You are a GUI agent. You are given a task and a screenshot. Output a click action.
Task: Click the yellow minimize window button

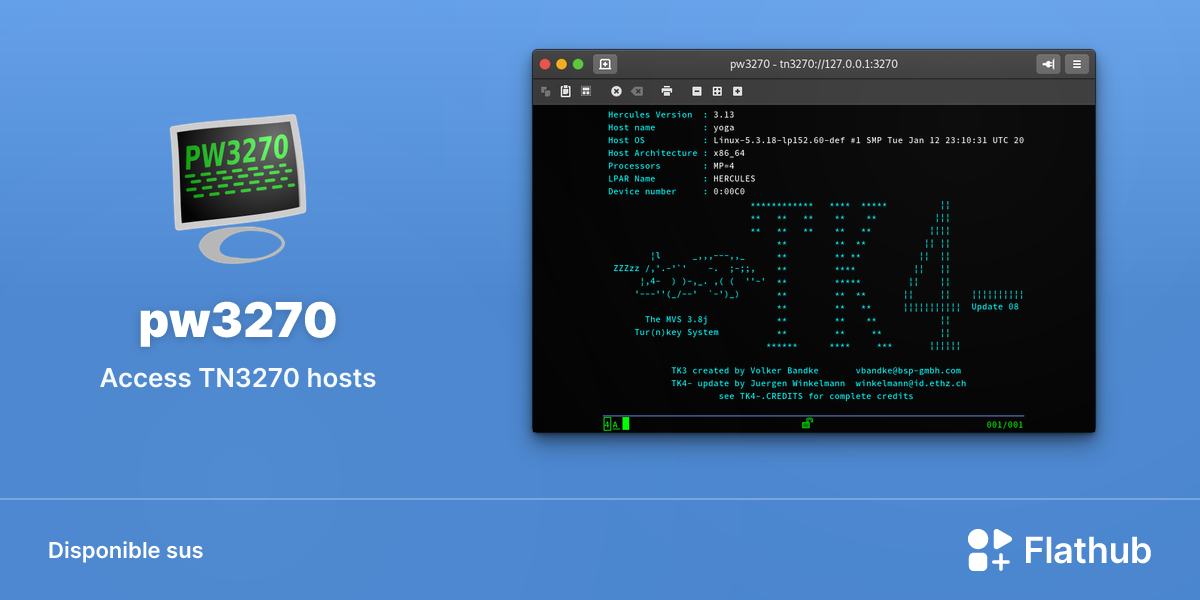click(x=561, y=64)
